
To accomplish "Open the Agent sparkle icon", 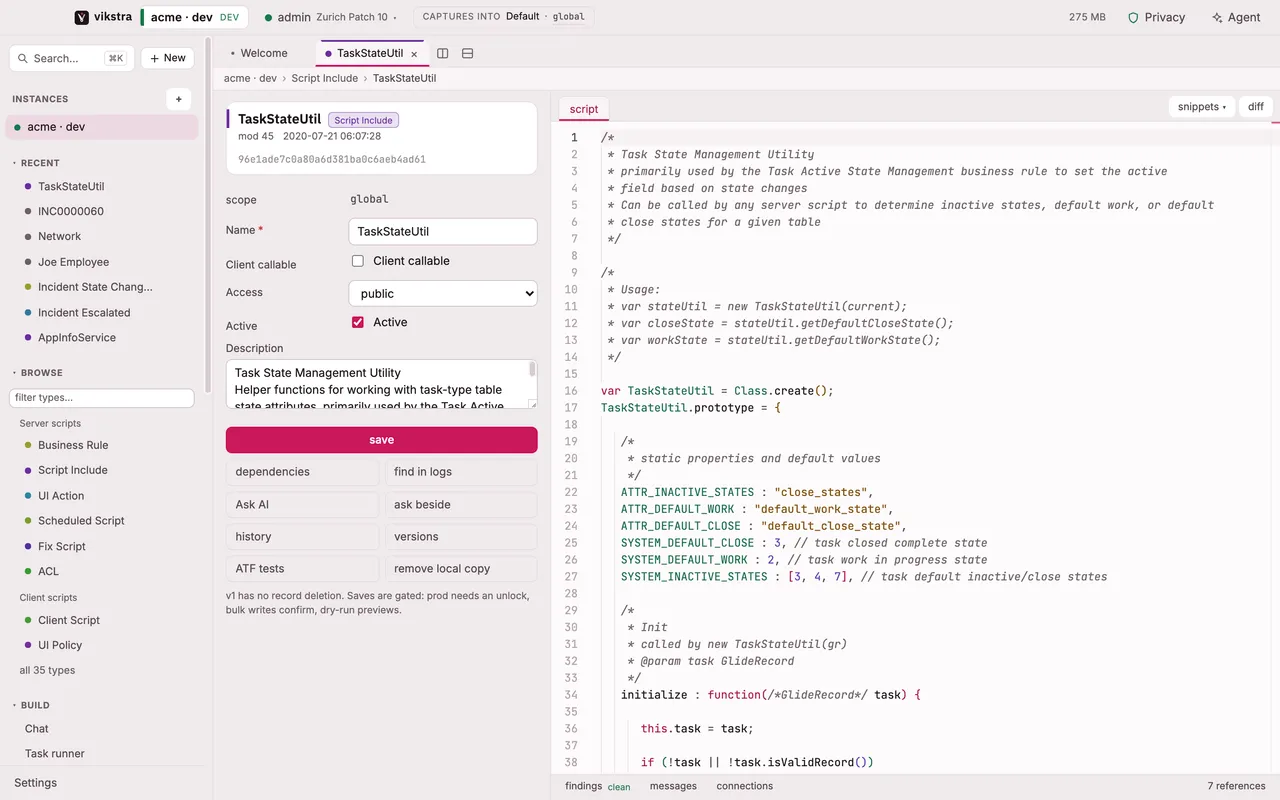I will [1217, 17].
